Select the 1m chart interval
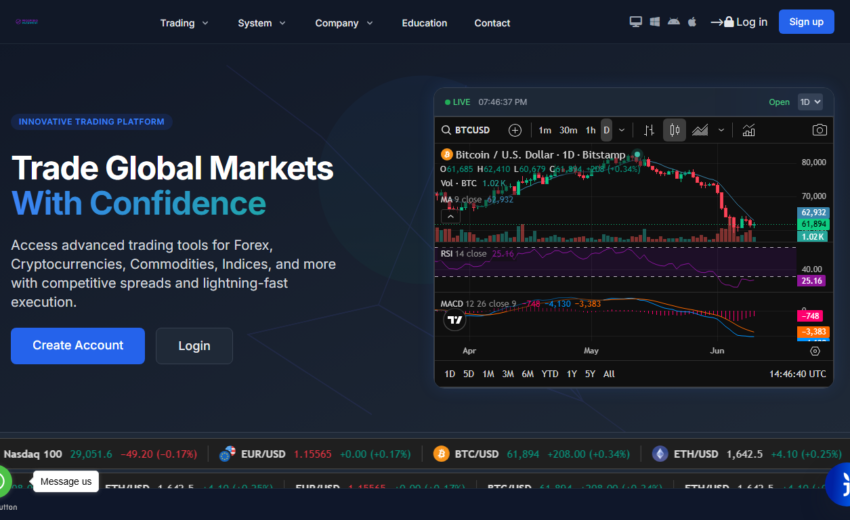850x520 pixels. [545, 130]
